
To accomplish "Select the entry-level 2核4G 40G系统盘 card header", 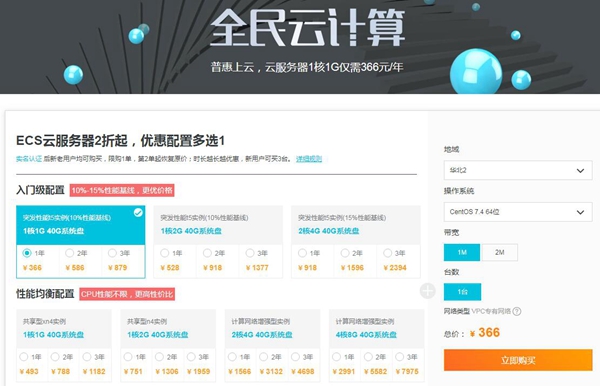I will [x=356, y=225].
